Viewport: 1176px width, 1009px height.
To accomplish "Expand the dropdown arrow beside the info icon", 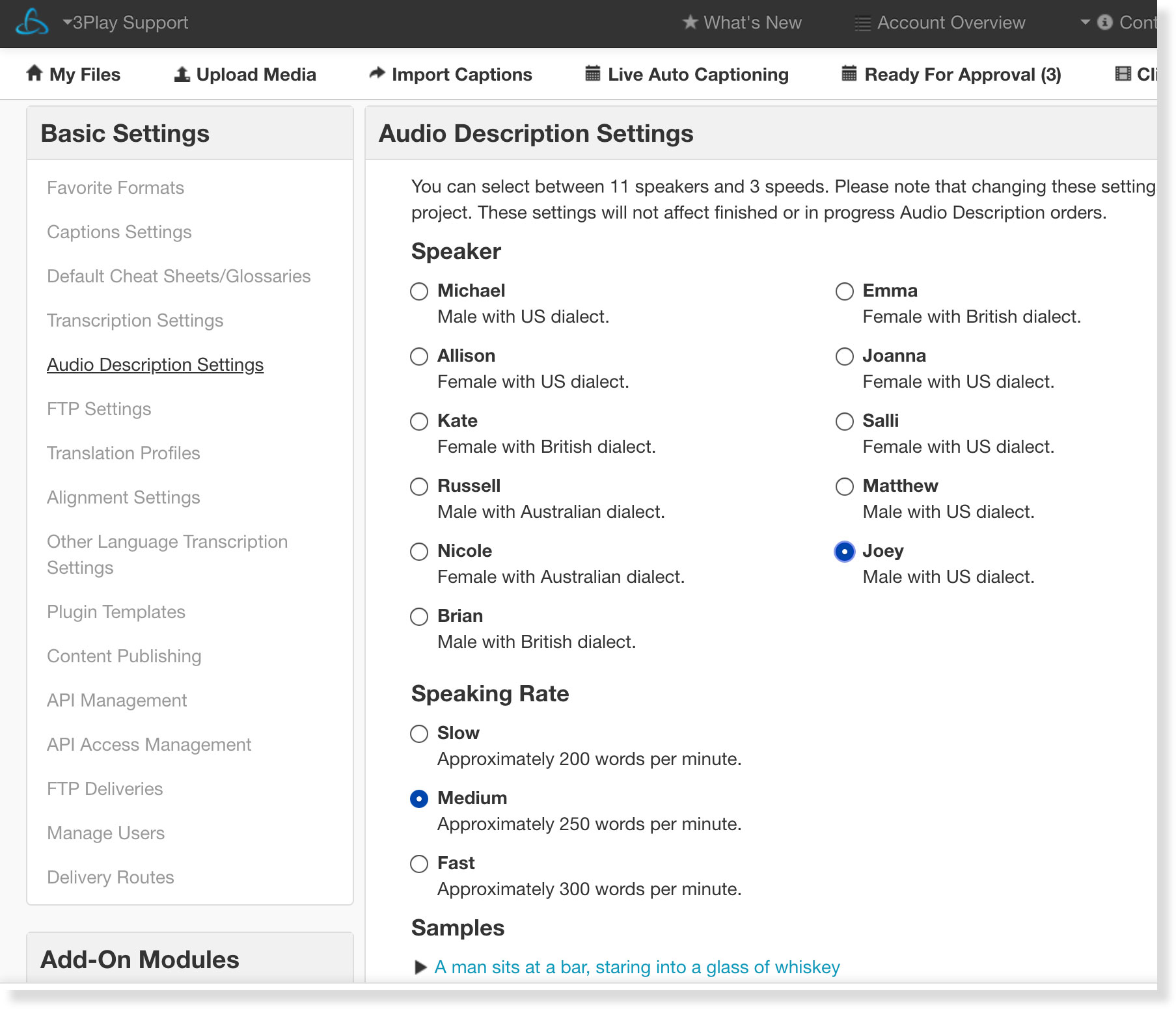I will click(1086, 21).
